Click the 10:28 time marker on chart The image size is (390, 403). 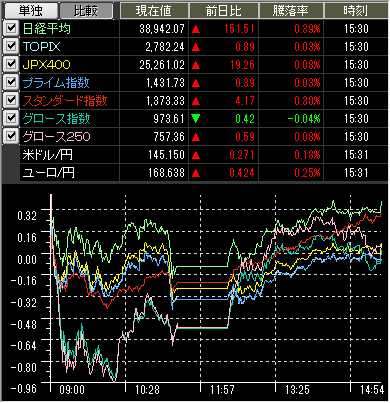147,389
